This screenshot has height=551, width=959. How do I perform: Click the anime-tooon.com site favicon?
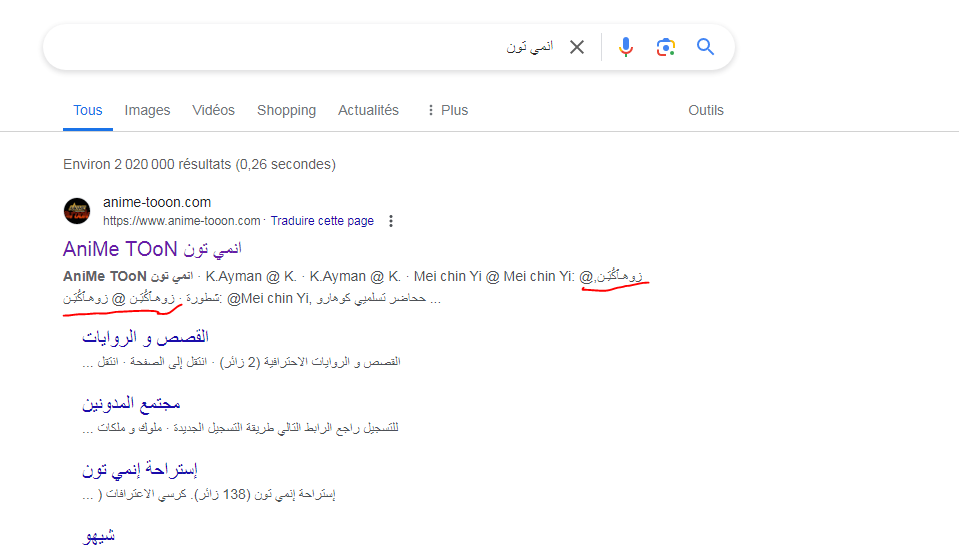(77, 211)
